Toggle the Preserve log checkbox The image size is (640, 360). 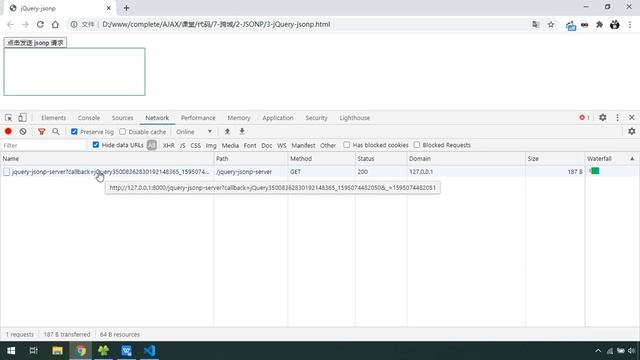74,131
